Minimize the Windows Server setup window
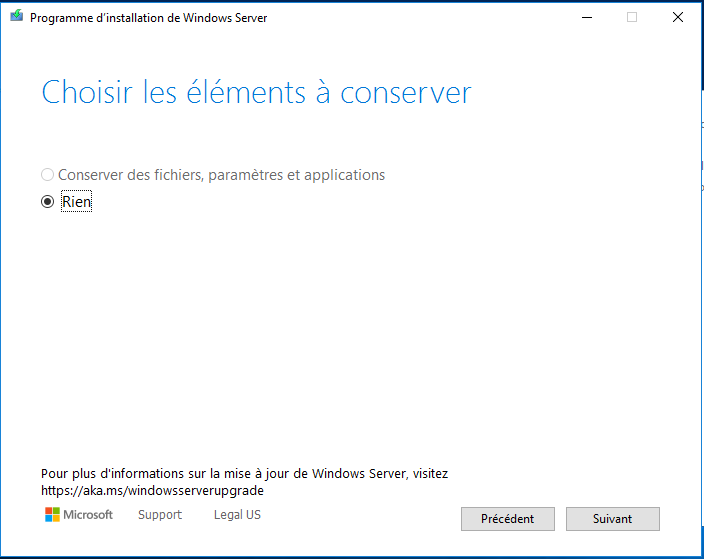The width and height of the screenshot is (704, 559). [x=587, y=18]
